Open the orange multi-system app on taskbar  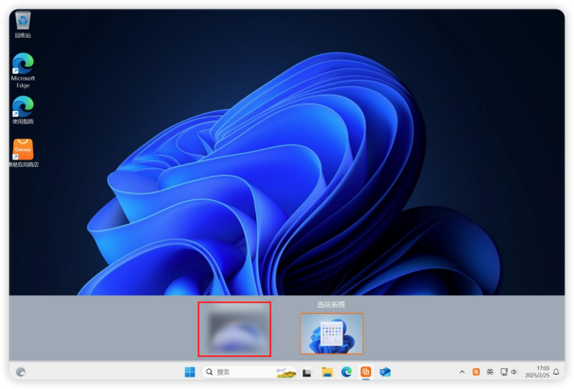pyautogui.click(x=366, y=372)
